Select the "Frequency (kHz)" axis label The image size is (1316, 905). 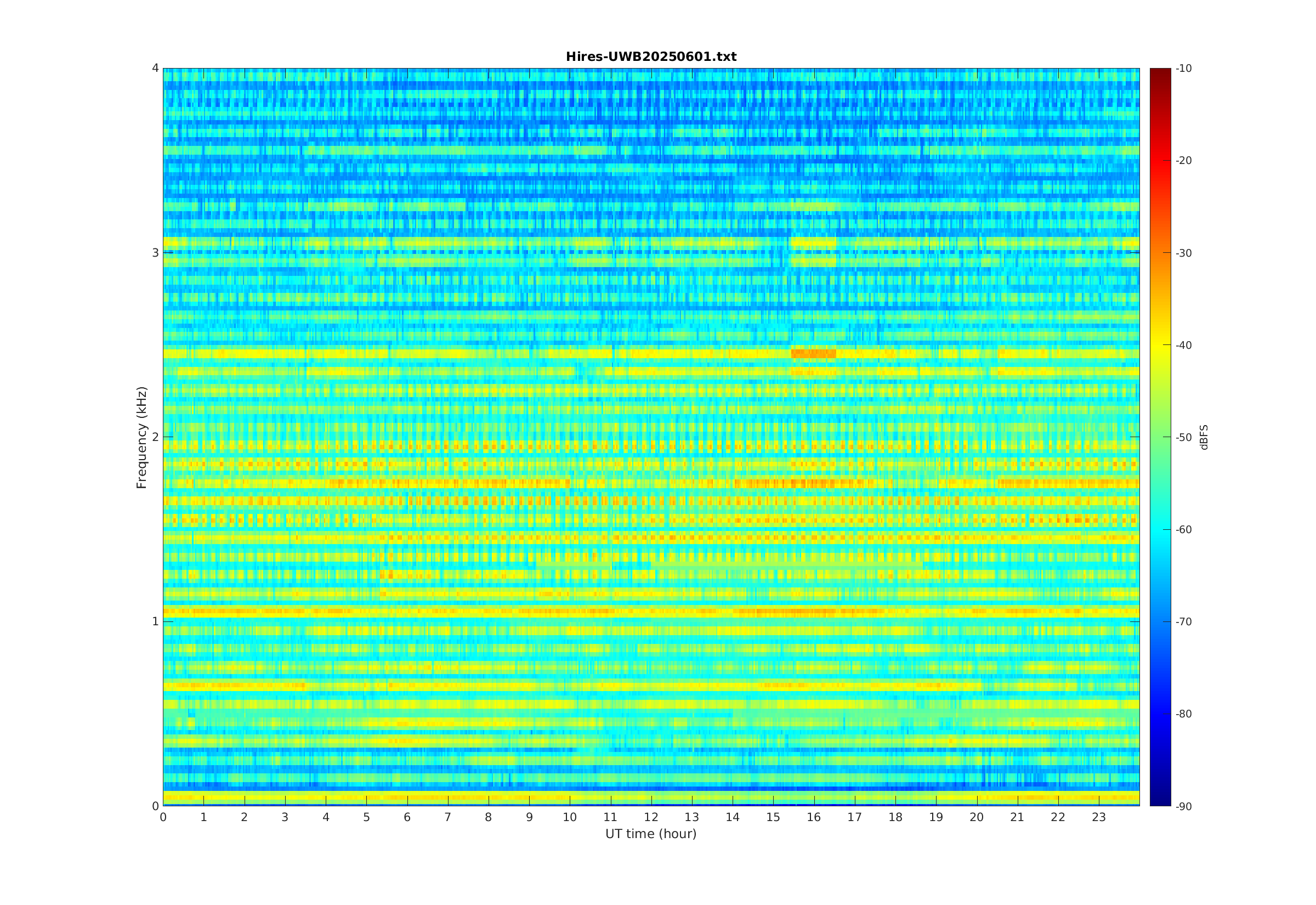(x=141, y=437)
